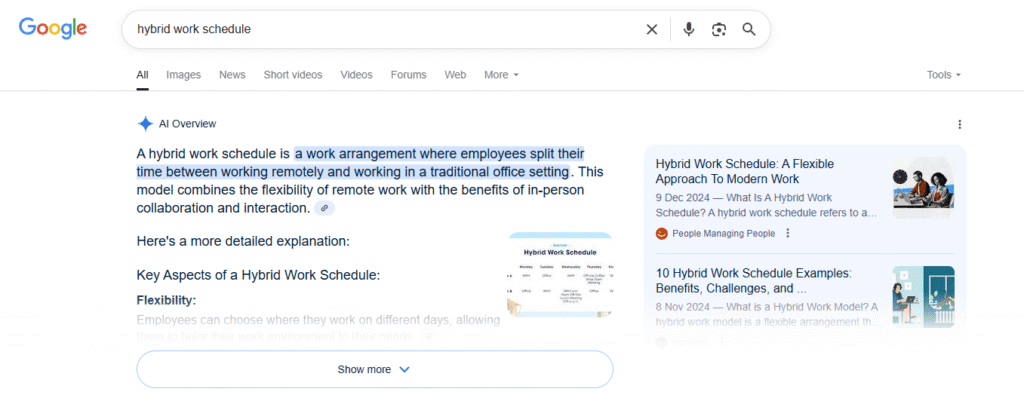The image size is (1024, 401).
Task: Click the Google logo
Action: click(x=55, y=29)
